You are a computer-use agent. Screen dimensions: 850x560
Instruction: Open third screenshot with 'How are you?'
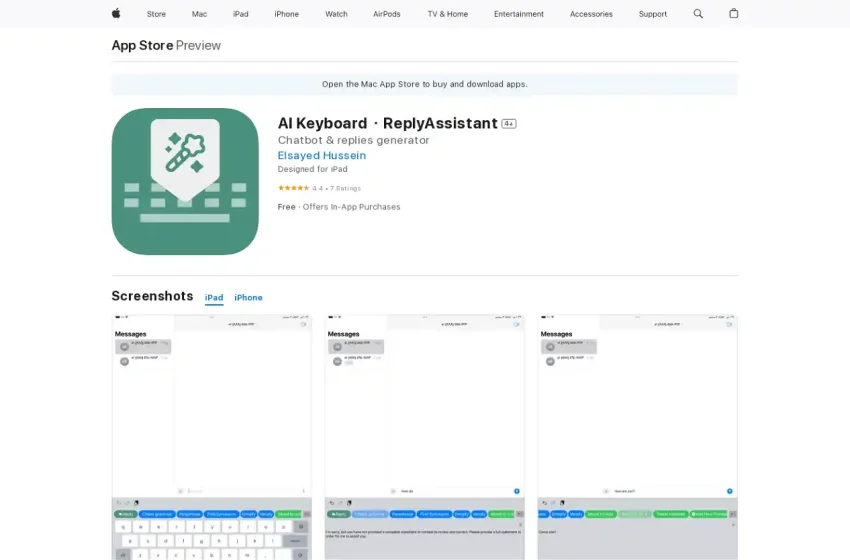click(638, 437)
